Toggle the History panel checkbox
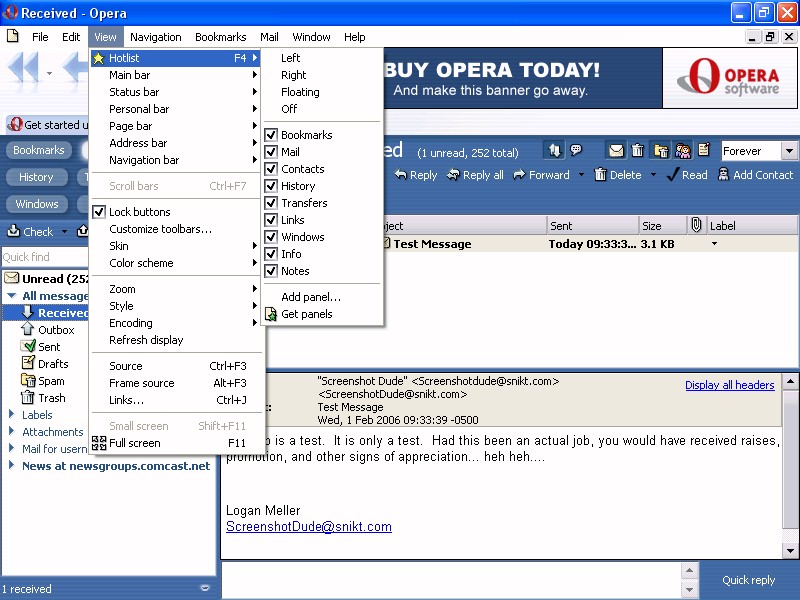Screen dimensions: 800x600 pyautogui.click(x=271, y=186)
